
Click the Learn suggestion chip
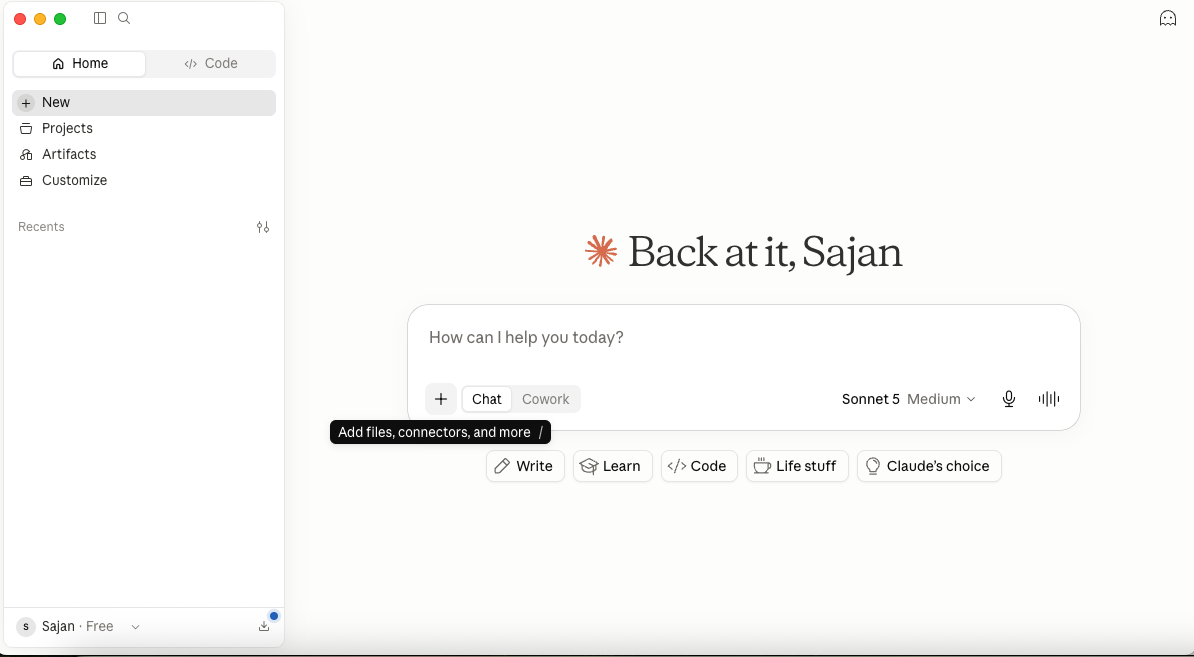613,466
